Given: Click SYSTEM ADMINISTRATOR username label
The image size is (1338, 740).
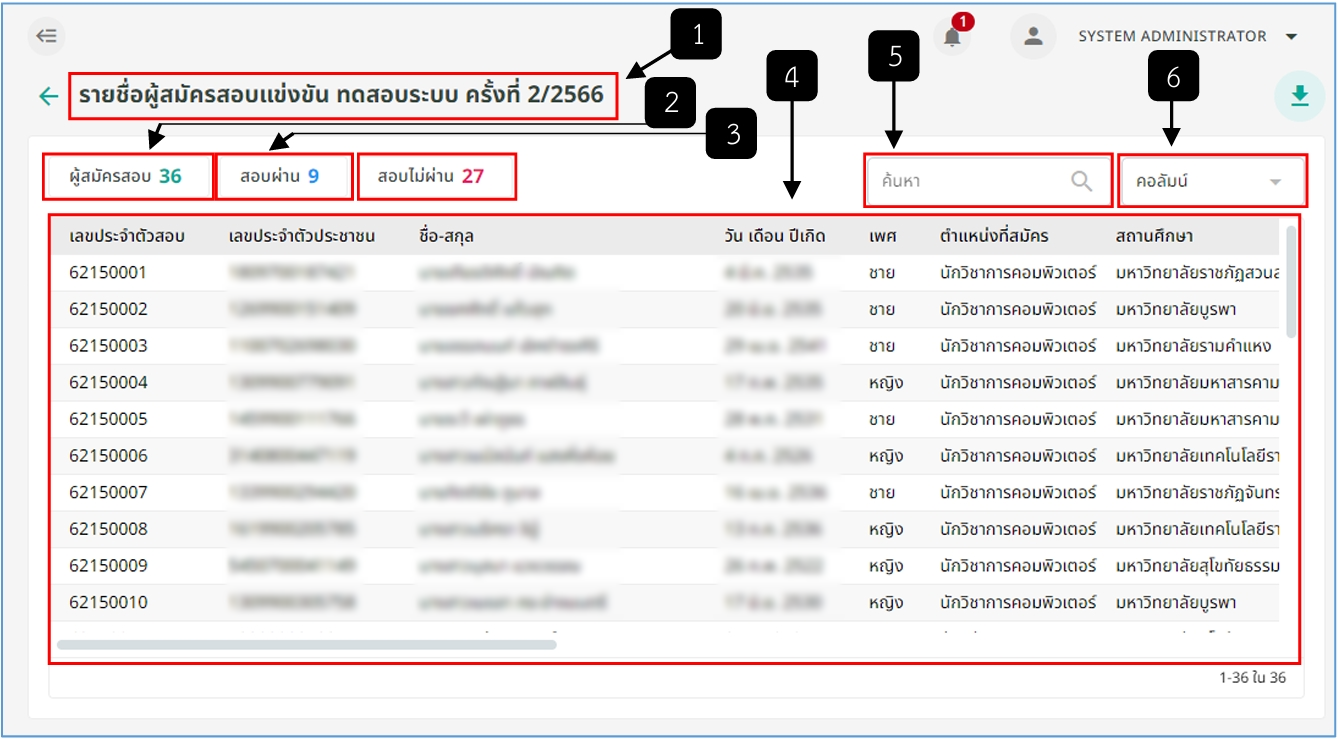Looking at the screenshot, I should pos(1172,36).
